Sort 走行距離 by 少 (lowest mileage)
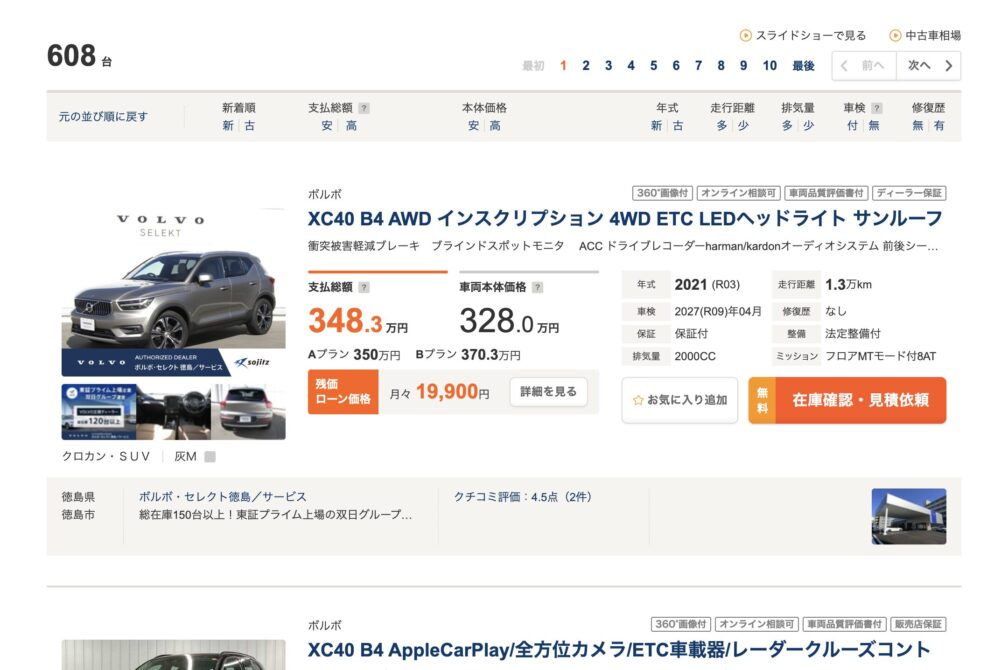Viewport: 1008px width, 670px height. [x=743, y=126]
